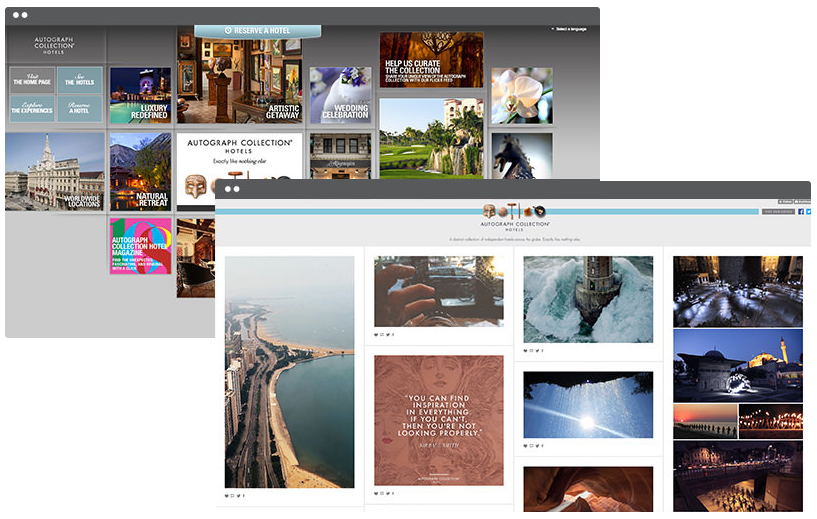Image resolution: width=817 pixels, height=519 pixels.
Task: Tweet the waterfall with sun photo post
Action: [x=537, y=446]
